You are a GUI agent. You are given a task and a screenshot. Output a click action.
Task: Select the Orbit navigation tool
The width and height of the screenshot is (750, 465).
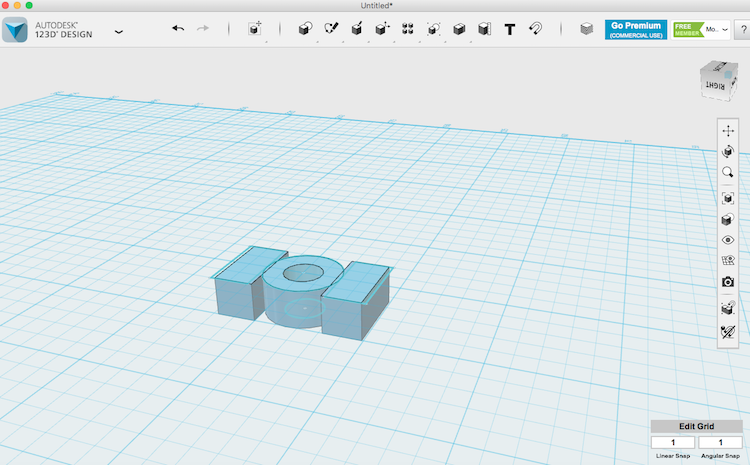pyautogui.click(x=728, y=152)
